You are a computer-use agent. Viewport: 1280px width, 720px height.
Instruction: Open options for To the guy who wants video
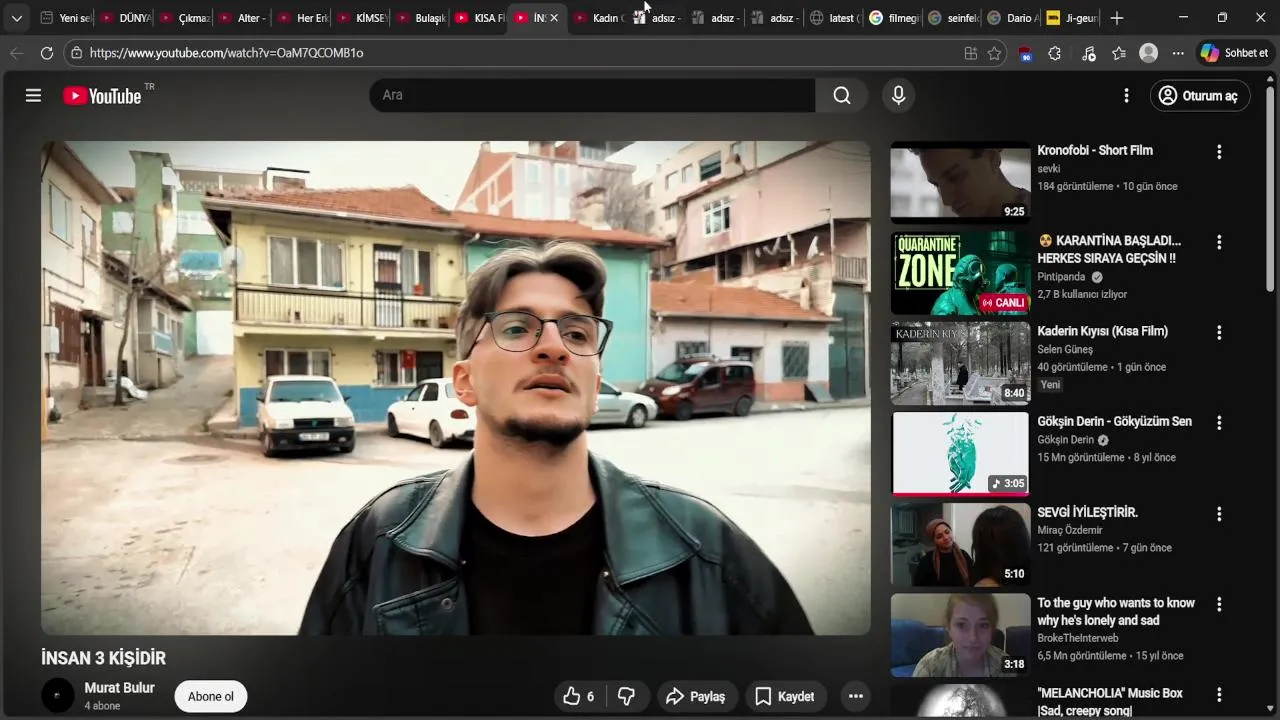coord(1218,604)
